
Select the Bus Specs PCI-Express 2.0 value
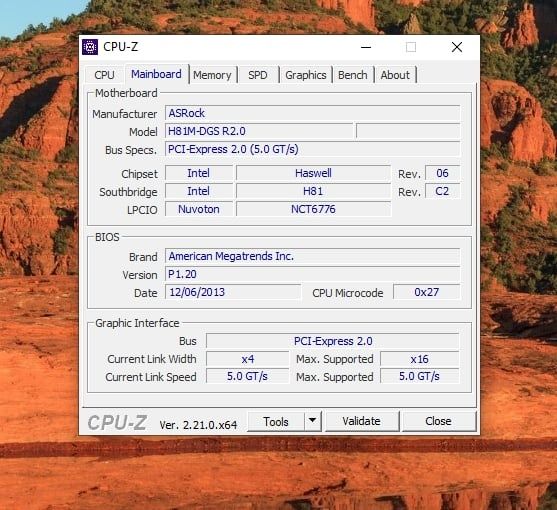pyautogui.click(x=313, y=149)
